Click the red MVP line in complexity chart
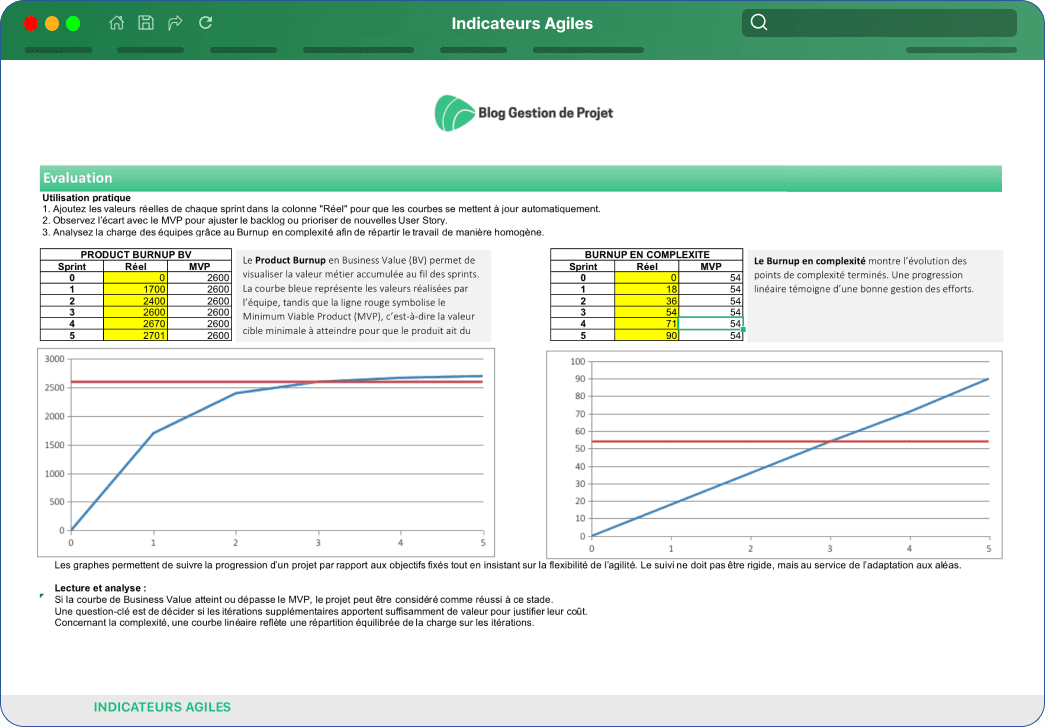Screen dimensions: 1045x727 pyautogui.click(x=790, y=441)
